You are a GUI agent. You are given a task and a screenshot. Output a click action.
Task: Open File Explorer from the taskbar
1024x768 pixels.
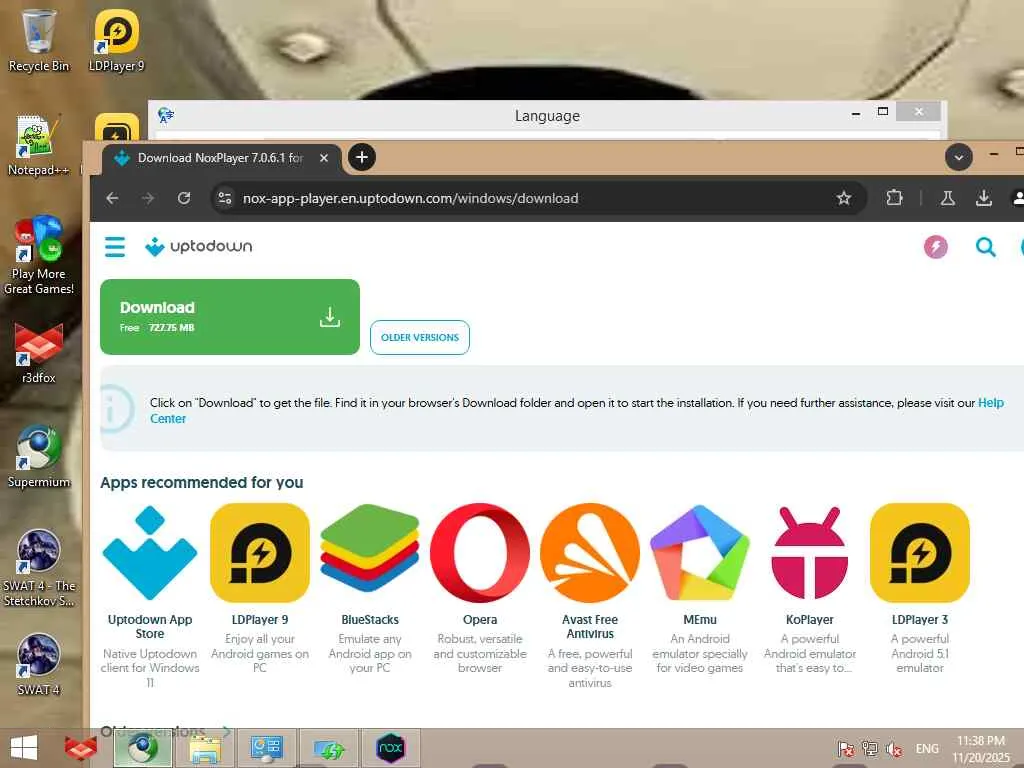[x=205, y=748]
